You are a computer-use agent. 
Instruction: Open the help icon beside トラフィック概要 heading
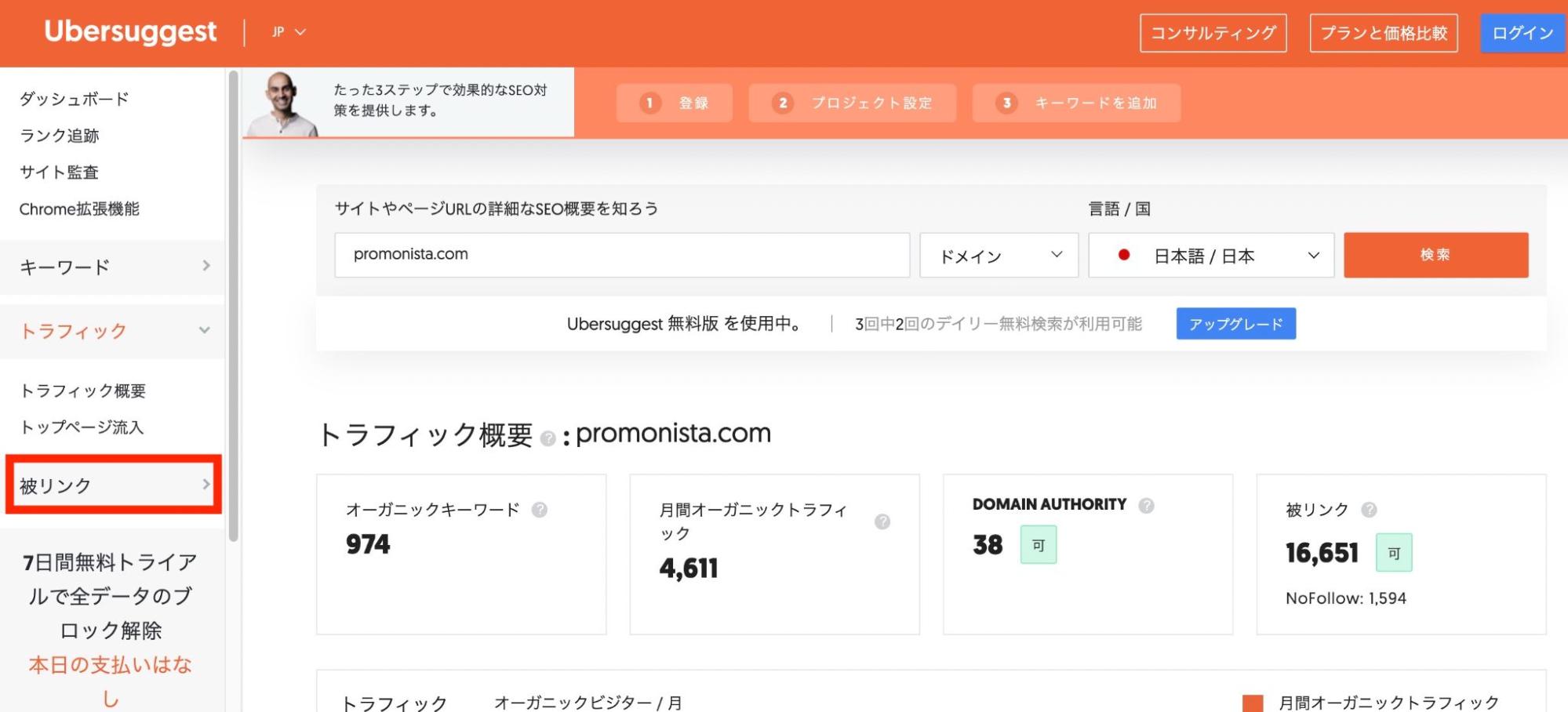pyautogui.click(x=548, y=438)
